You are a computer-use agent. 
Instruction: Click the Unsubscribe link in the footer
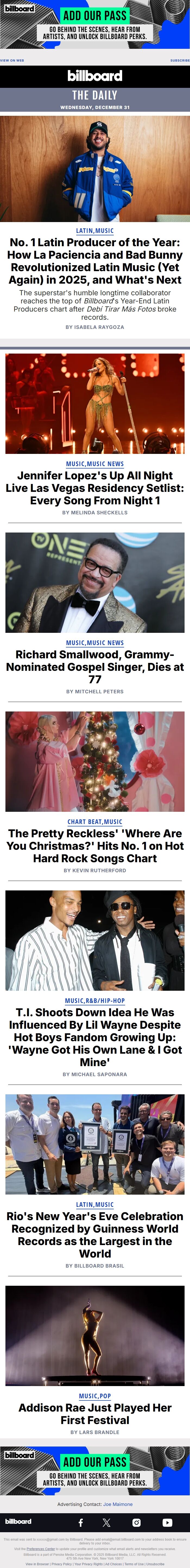click(155, 1564)
